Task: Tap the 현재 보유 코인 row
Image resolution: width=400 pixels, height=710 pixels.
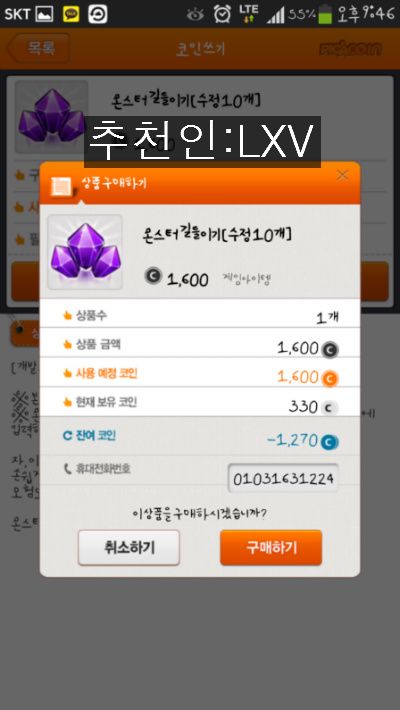Action: pyautogui.click(x=200, y=402)
